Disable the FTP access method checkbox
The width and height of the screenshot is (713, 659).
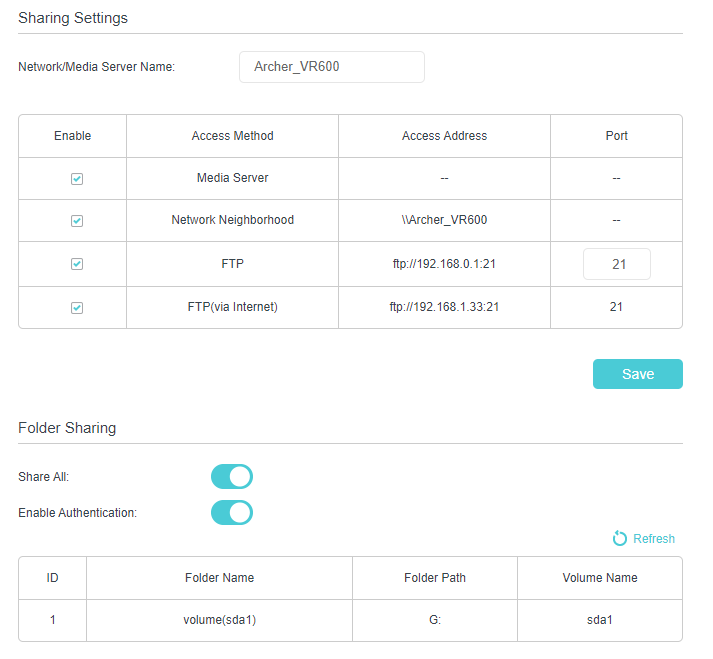(77, 264)
